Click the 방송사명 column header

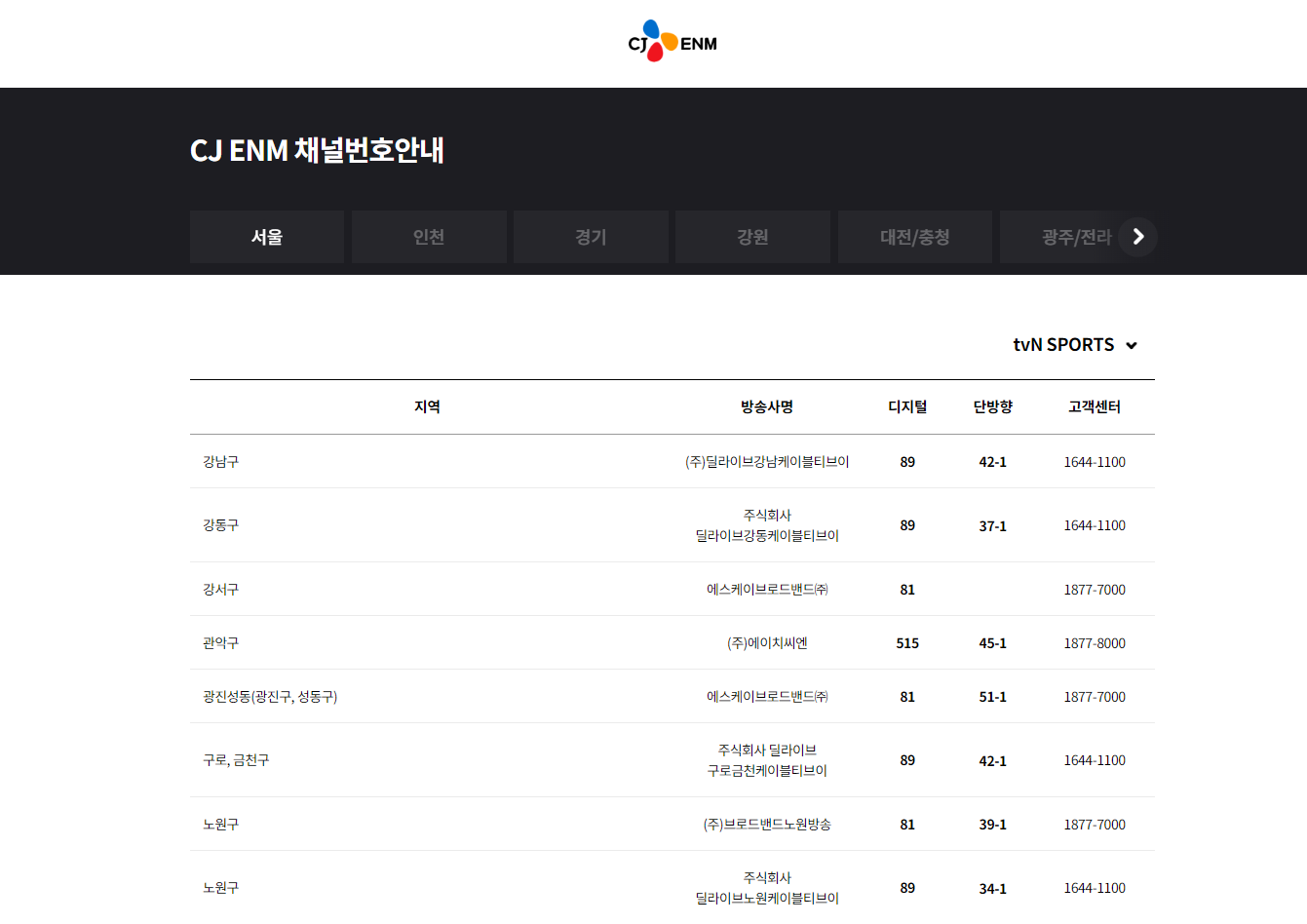tap(767, 406)
